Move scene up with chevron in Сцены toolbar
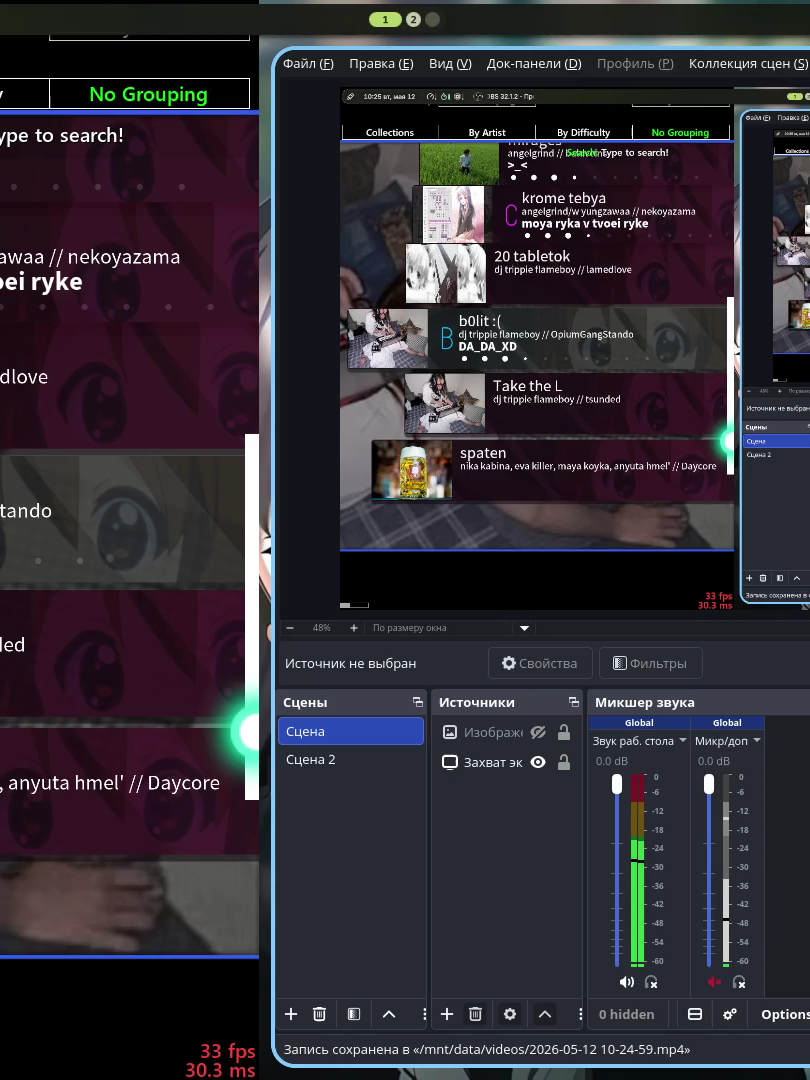810x1080 pixels. [388, 1014]
